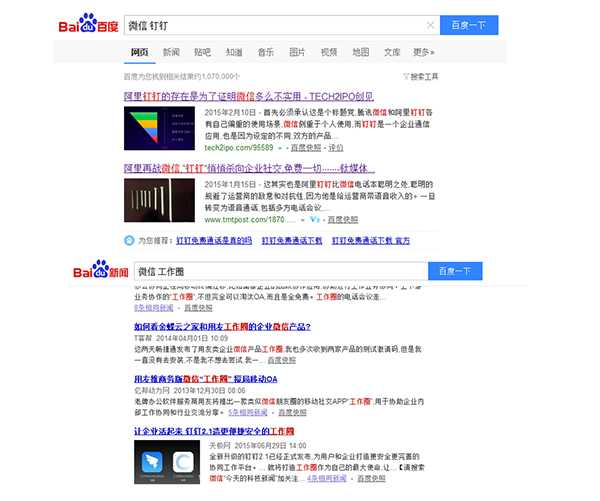Switch to the 贴吧 tab
The image size is (600, 501).
(x=202, y=52)
